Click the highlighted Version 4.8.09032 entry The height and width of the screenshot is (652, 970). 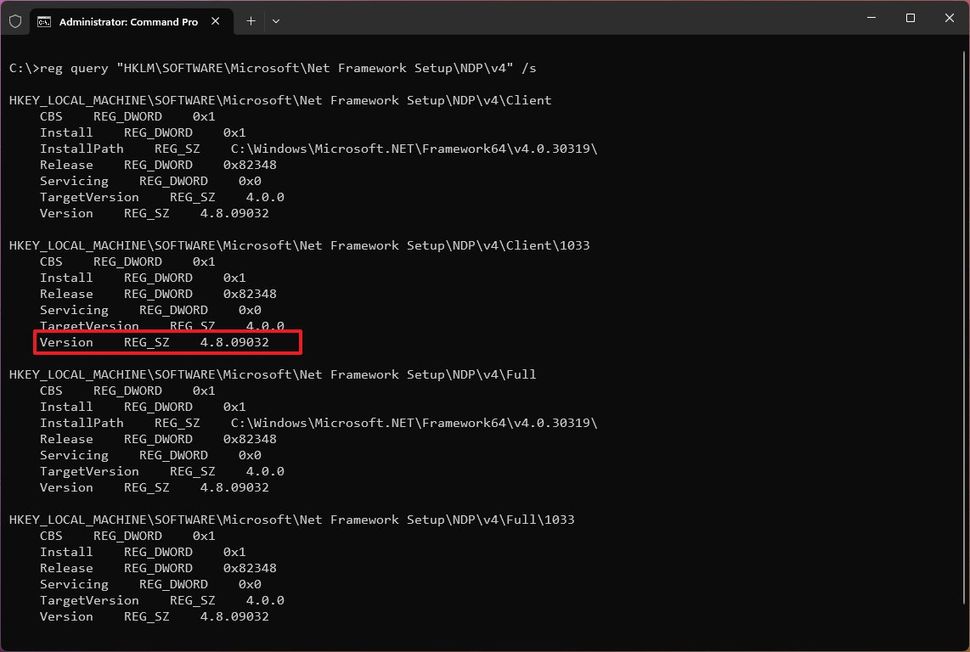[167, 342]
